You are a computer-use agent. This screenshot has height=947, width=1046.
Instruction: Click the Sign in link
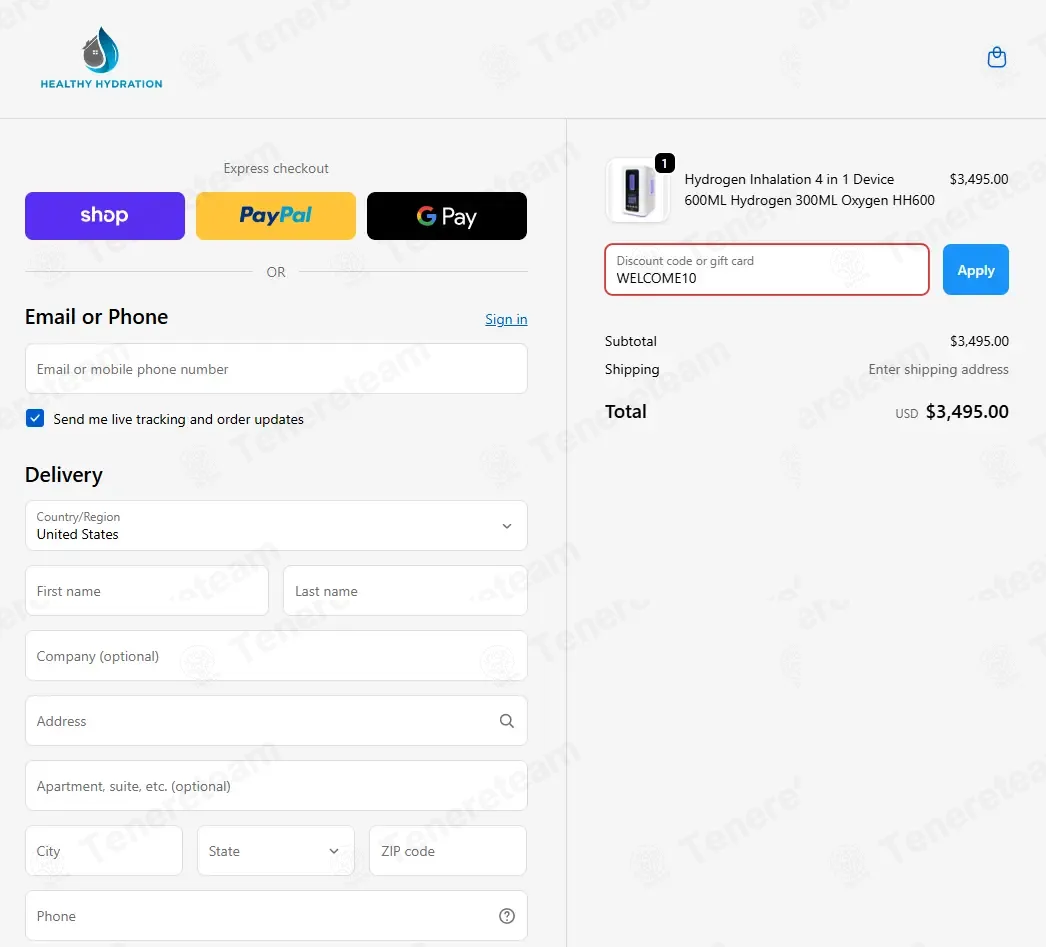click(x=506, y=319)
